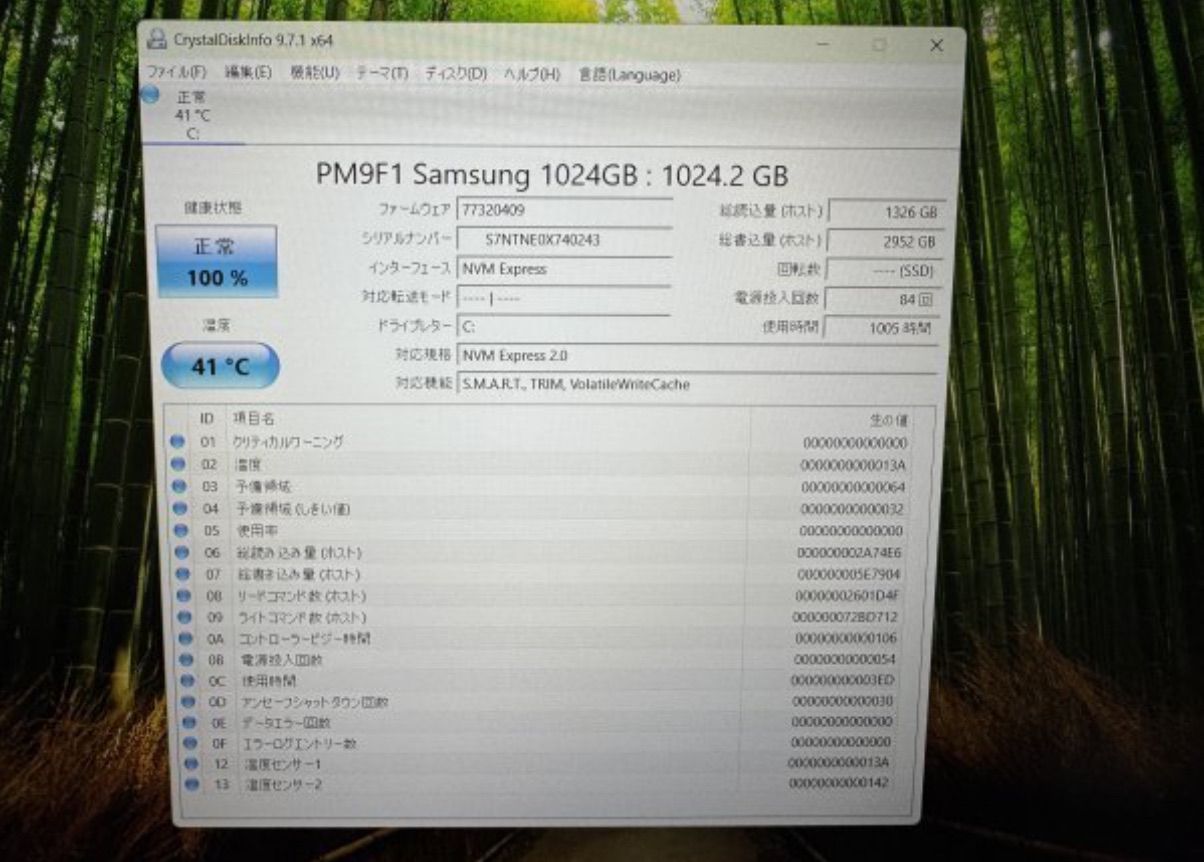Click status circle beside 05 使用率
The width and height of the screenshot is (1204, 862).
tap(181, 530)
